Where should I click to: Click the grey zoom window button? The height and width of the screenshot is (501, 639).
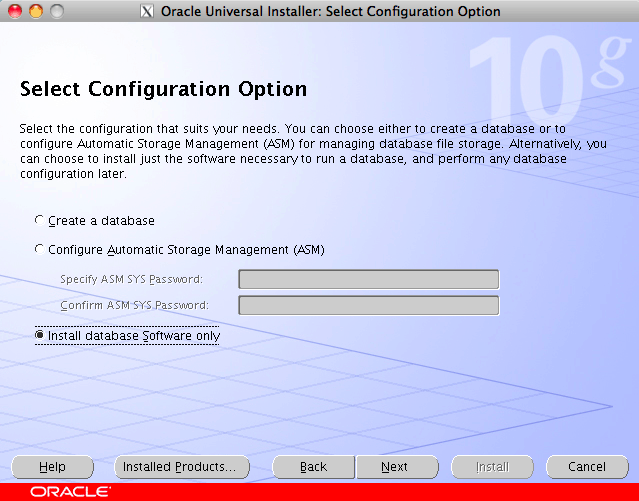pos(56,12)
